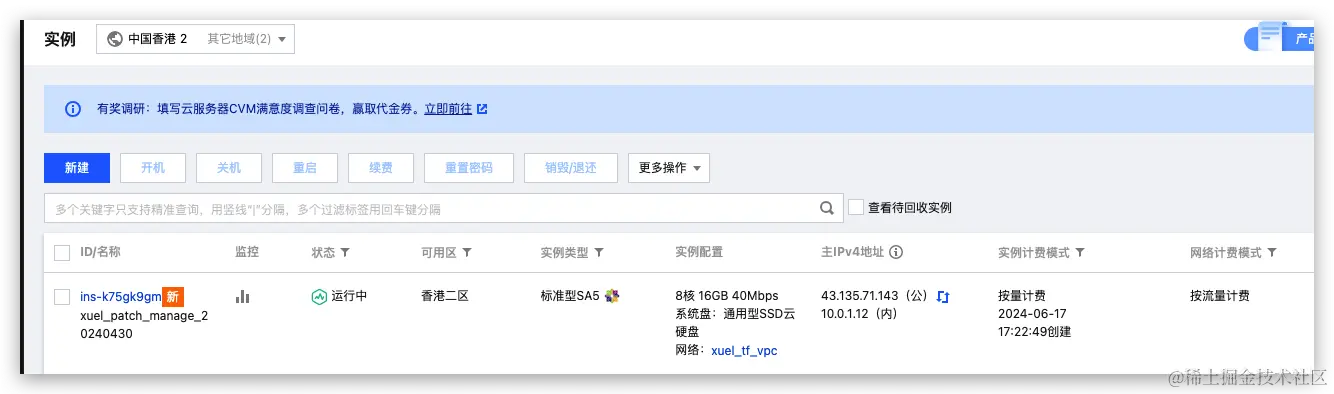This screenshot has height=394, width=1334.
Task: Click the instance name xuel_patch_manage_20240430
Action: (144, 325)
